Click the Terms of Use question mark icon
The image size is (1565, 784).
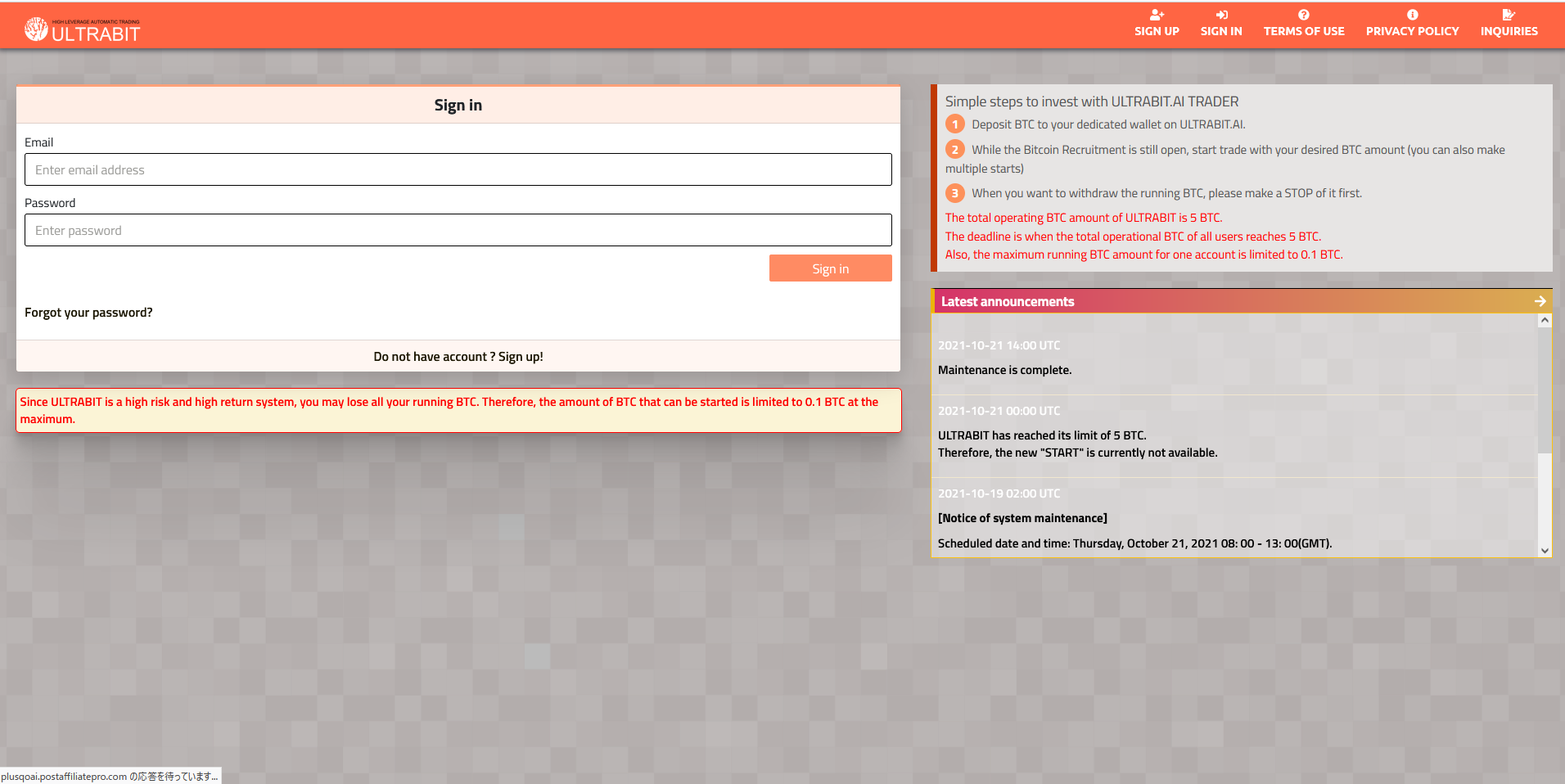click(1304, 15)
